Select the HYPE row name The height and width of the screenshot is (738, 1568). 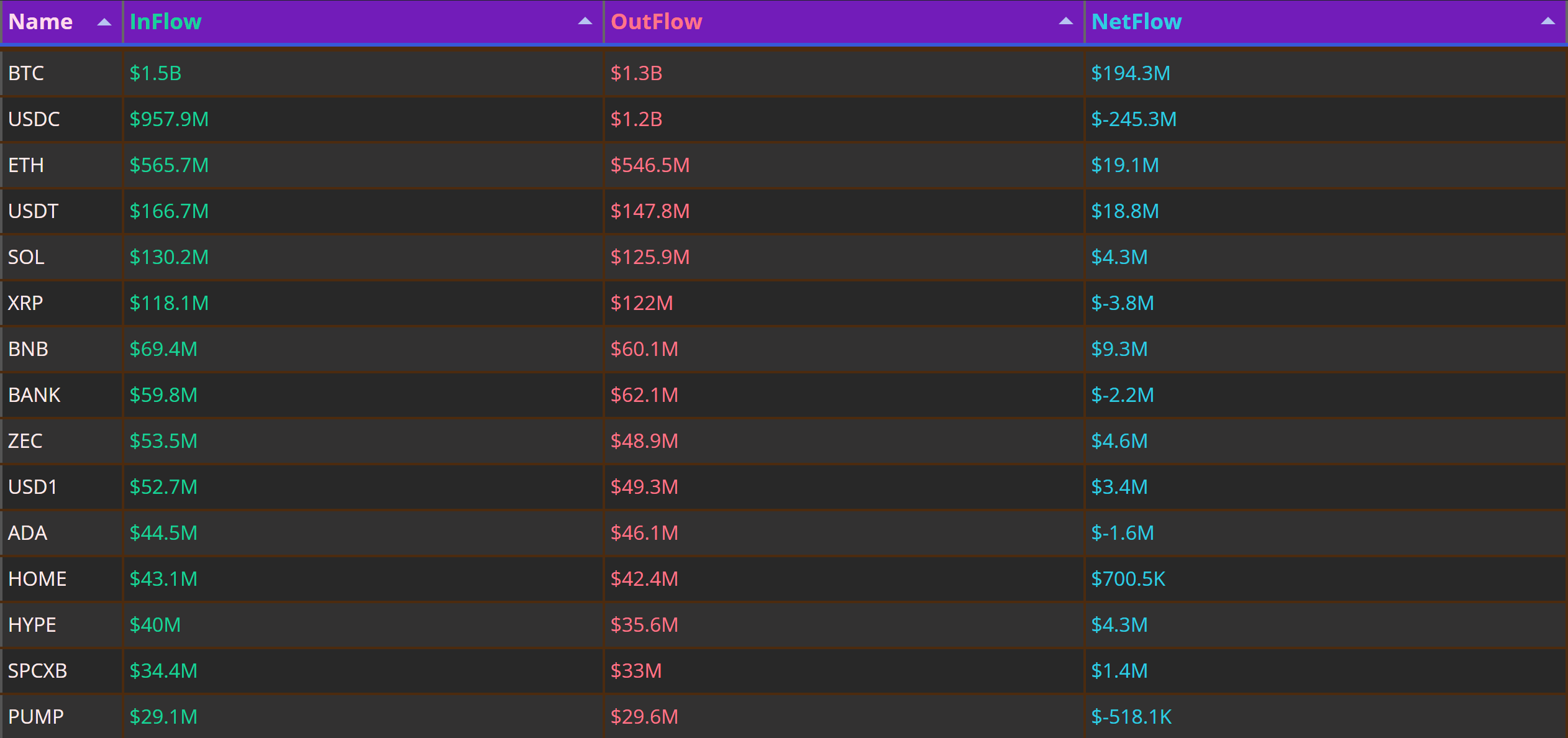(x=32, y=625)
